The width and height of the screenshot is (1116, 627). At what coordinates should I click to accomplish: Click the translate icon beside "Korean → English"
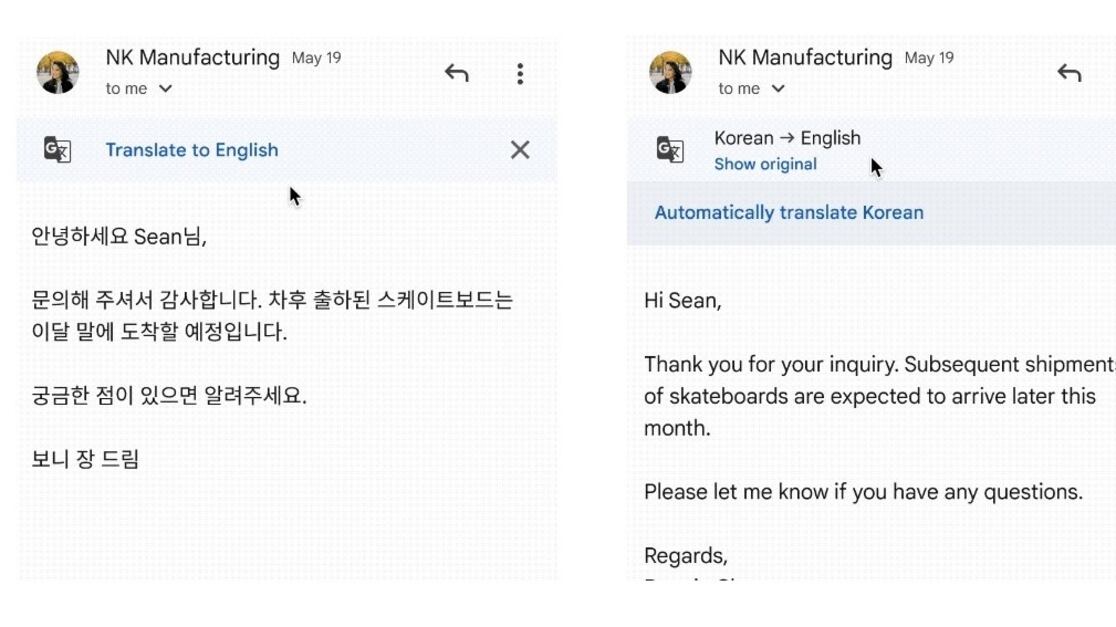(x=670, y=150)
